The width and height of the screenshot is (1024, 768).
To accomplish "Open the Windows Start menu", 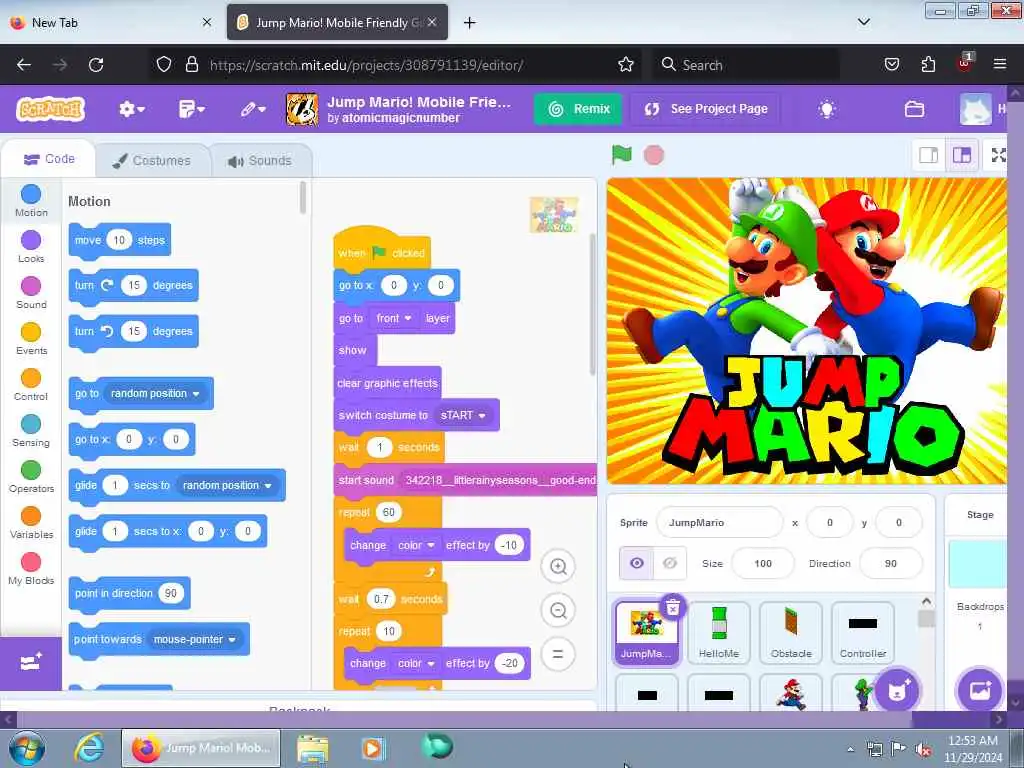I will tap(26, 748).
